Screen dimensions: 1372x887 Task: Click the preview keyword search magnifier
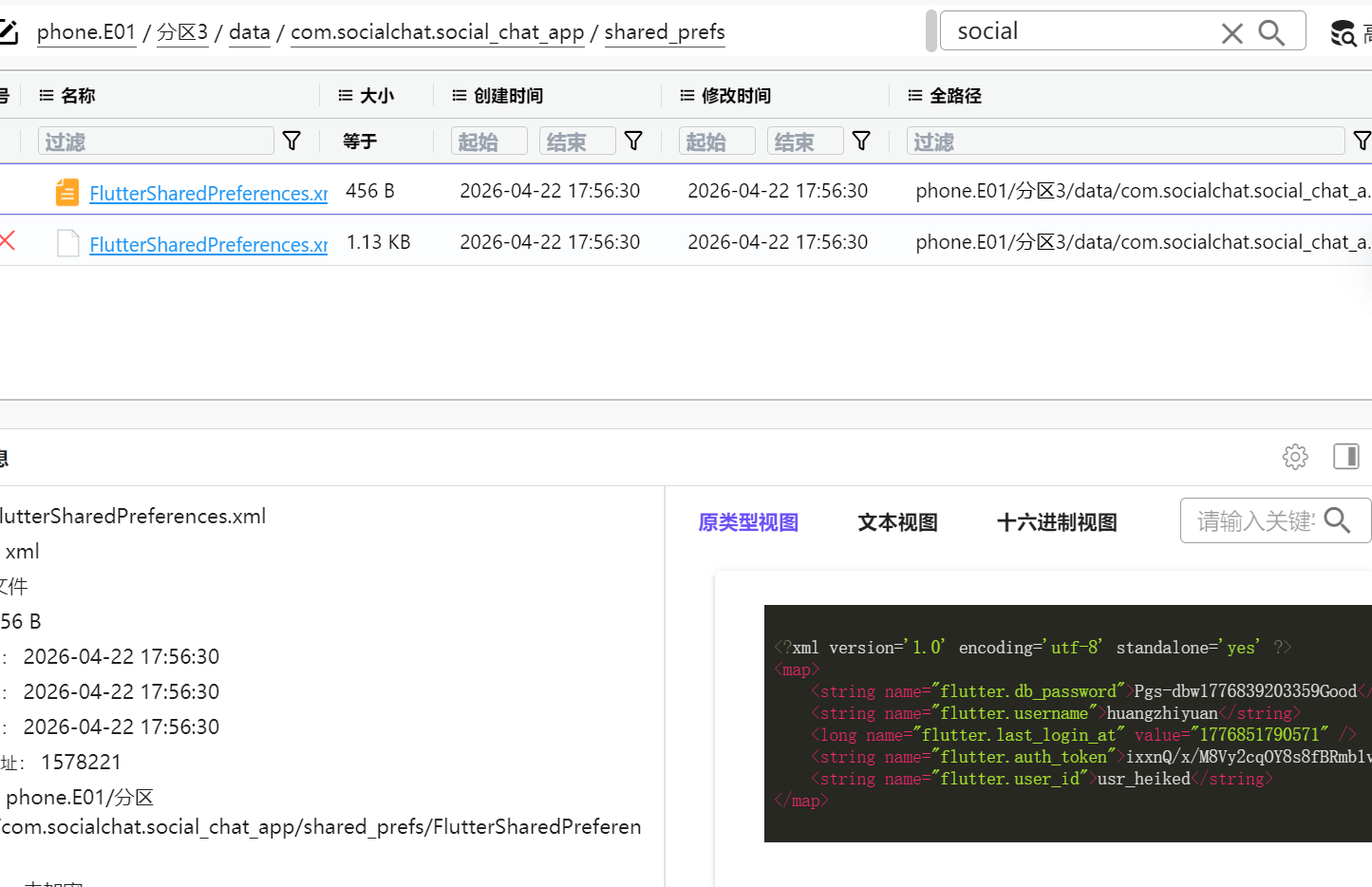tap(1337, 520)
